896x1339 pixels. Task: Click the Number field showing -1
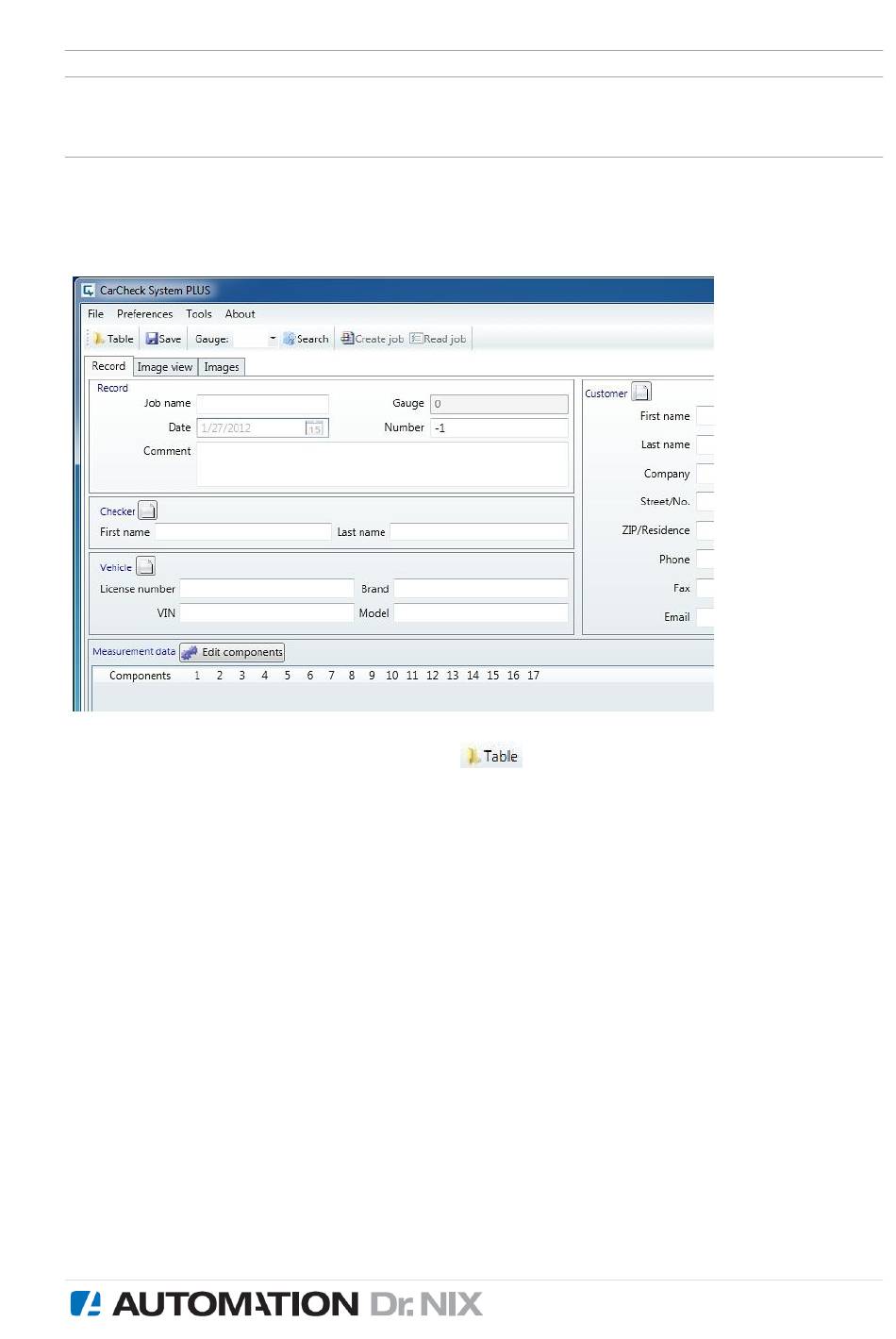(x=499, y=428)
